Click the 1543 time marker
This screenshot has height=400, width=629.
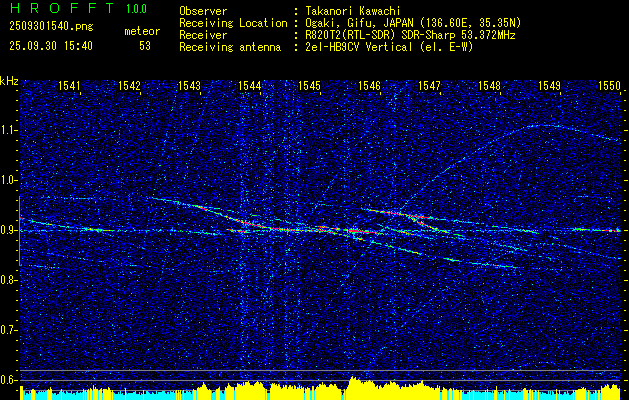(x=189, y=85)
